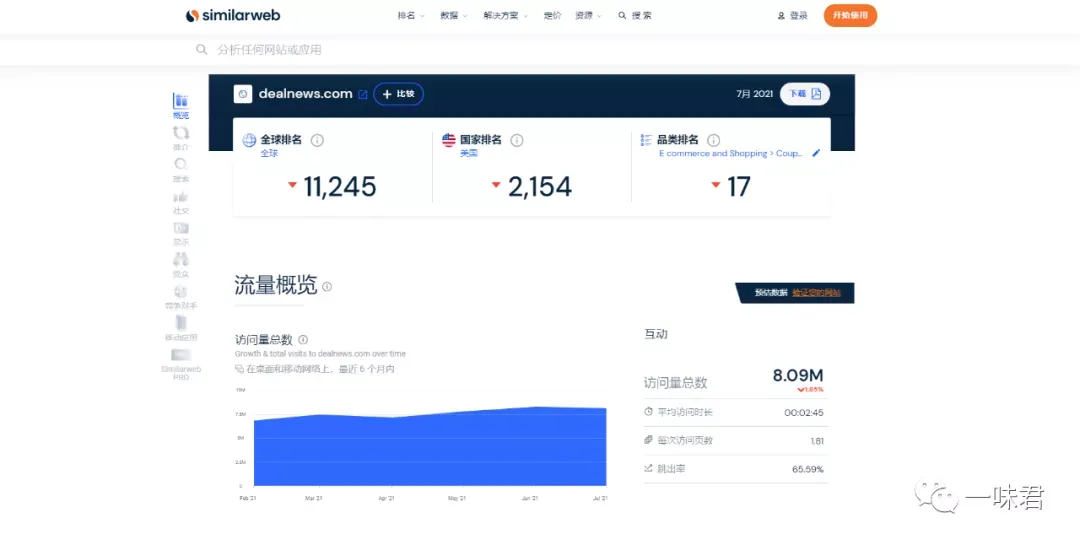
Task: Show info for 品类排名
Action: pos(714,140)
